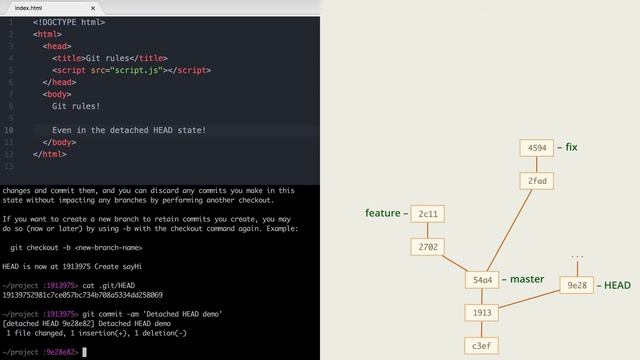640x360 pixels.
Task: Click commit node 2c11
Action: 428,214
